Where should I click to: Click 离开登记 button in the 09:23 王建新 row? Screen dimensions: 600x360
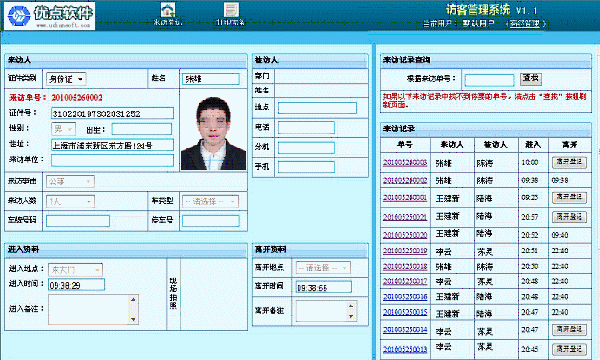[x=569, y=197]
